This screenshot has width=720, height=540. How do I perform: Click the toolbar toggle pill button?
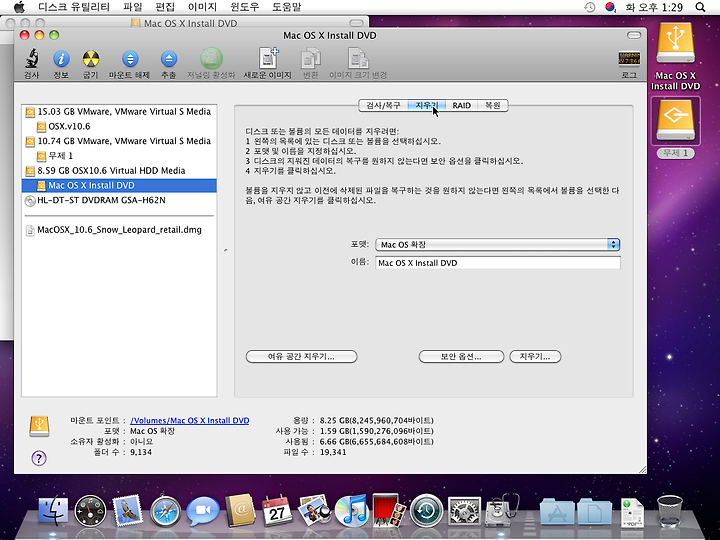coord(634,35)
